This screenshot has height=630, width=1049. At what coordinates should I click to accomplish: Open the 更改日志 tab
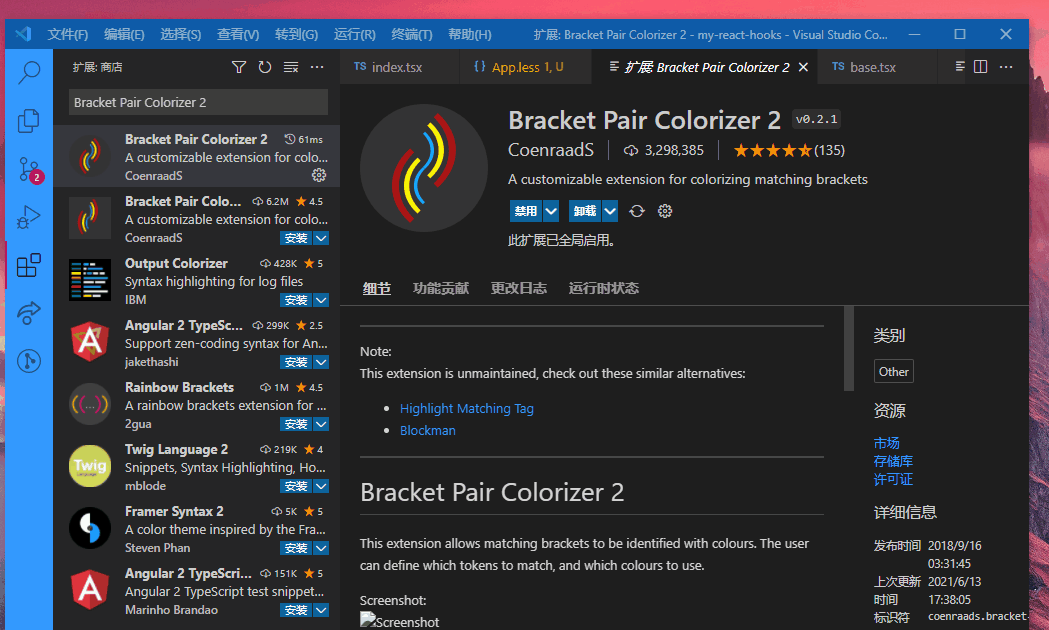(x=518, y=288)
